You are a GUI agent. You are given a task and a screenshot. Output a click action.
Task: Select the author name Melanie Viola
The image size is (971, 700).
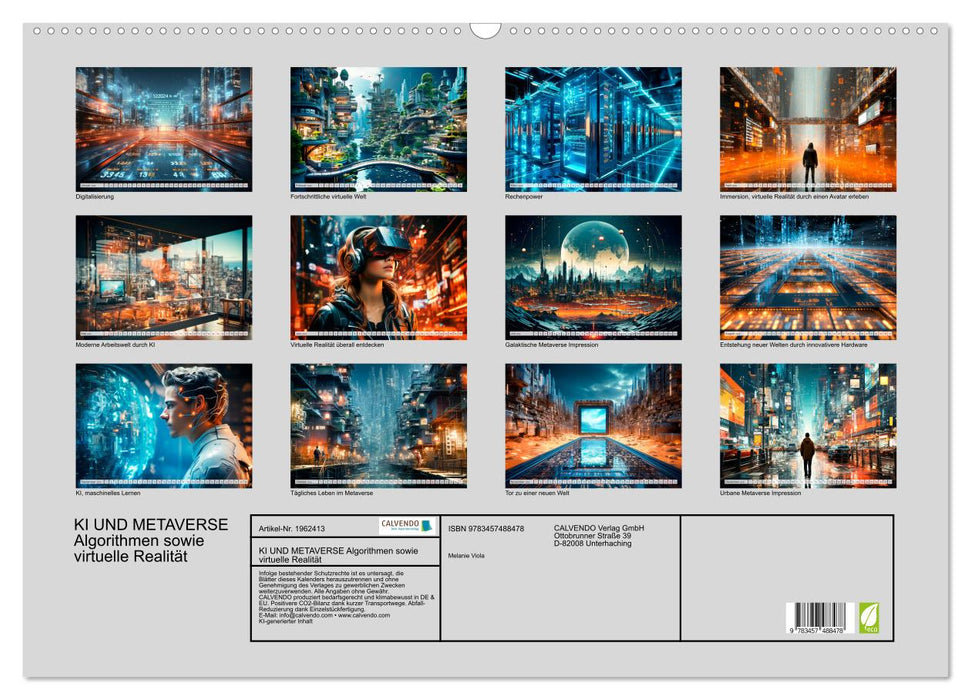click(x=466, y=556)
